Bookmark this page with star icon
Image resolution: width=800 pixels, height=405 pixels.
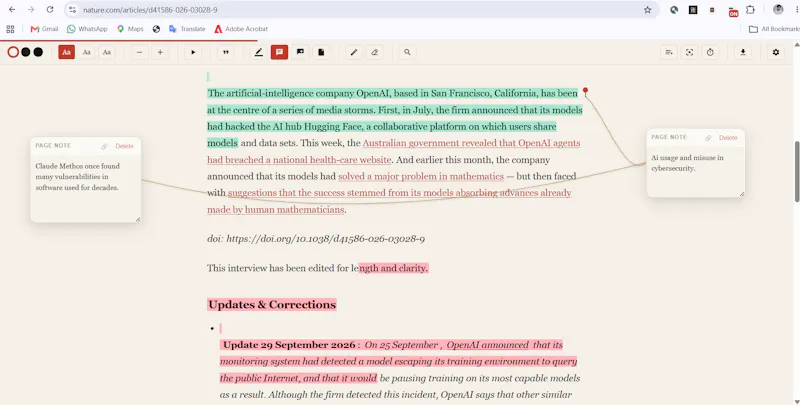point(647,10)
